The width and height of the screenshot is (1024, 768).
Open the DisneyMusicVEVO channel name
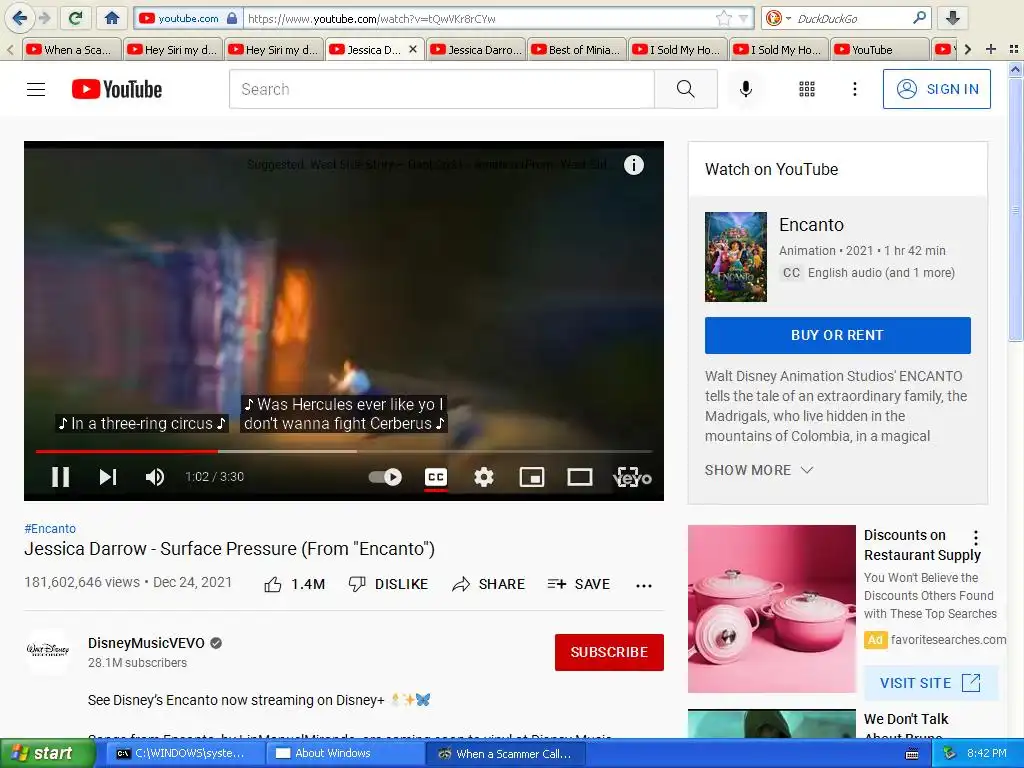pyautogui.click(x=146, y=643)
